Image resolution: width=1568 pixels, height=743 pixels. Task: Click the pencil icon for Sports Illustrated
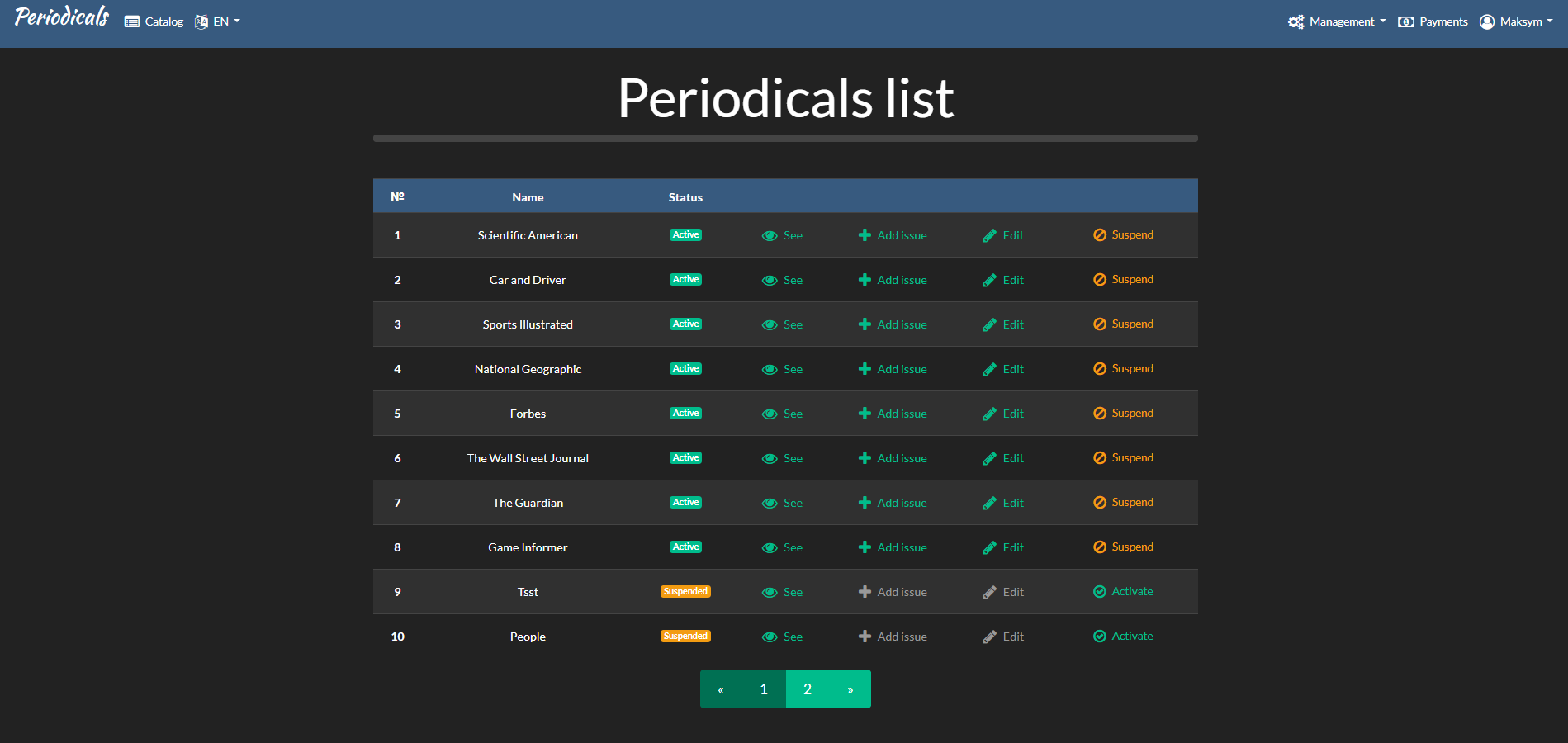[x=989, y=324]
